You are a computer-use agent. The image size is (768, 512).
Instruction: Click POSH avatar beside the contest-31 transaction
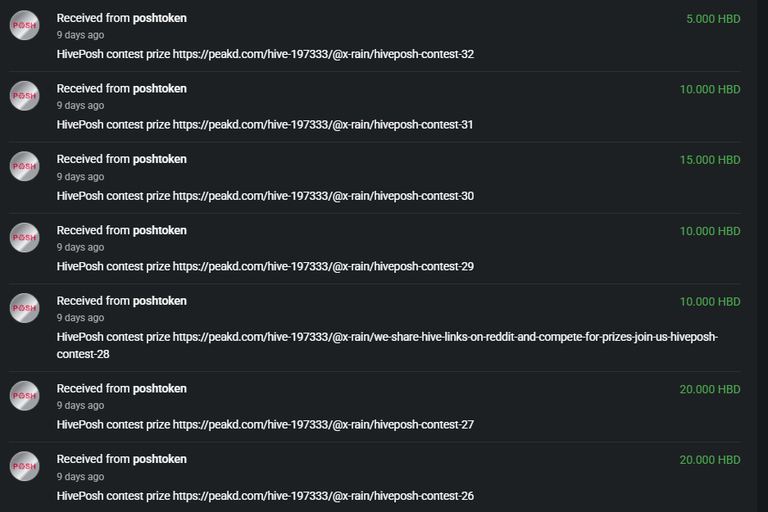tap(24, 96)
